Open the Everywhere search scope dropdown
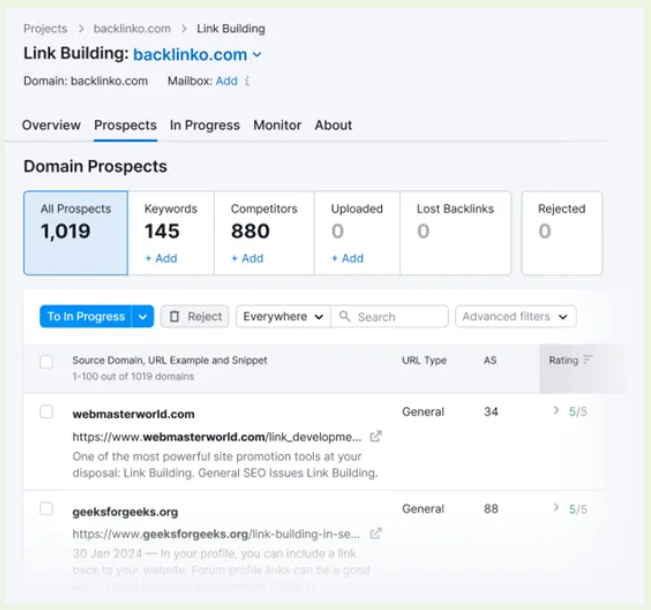The width and height of the screenshot is (651, 610). [x=283, y=316]
